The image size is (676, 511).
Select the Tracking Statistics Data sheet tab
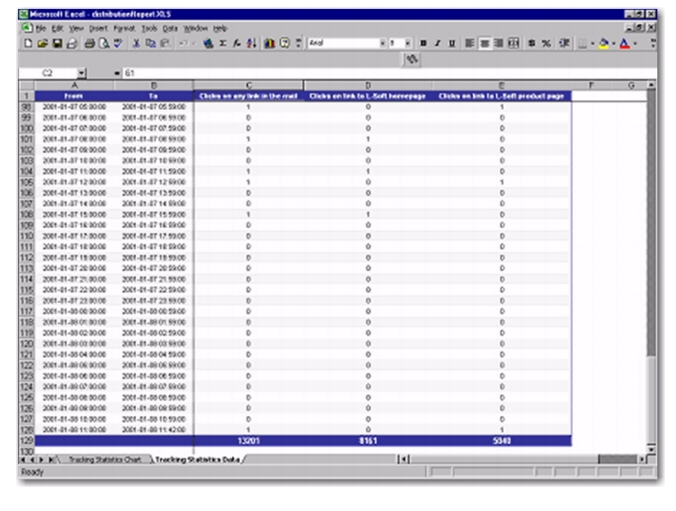[x=197, y=460]
